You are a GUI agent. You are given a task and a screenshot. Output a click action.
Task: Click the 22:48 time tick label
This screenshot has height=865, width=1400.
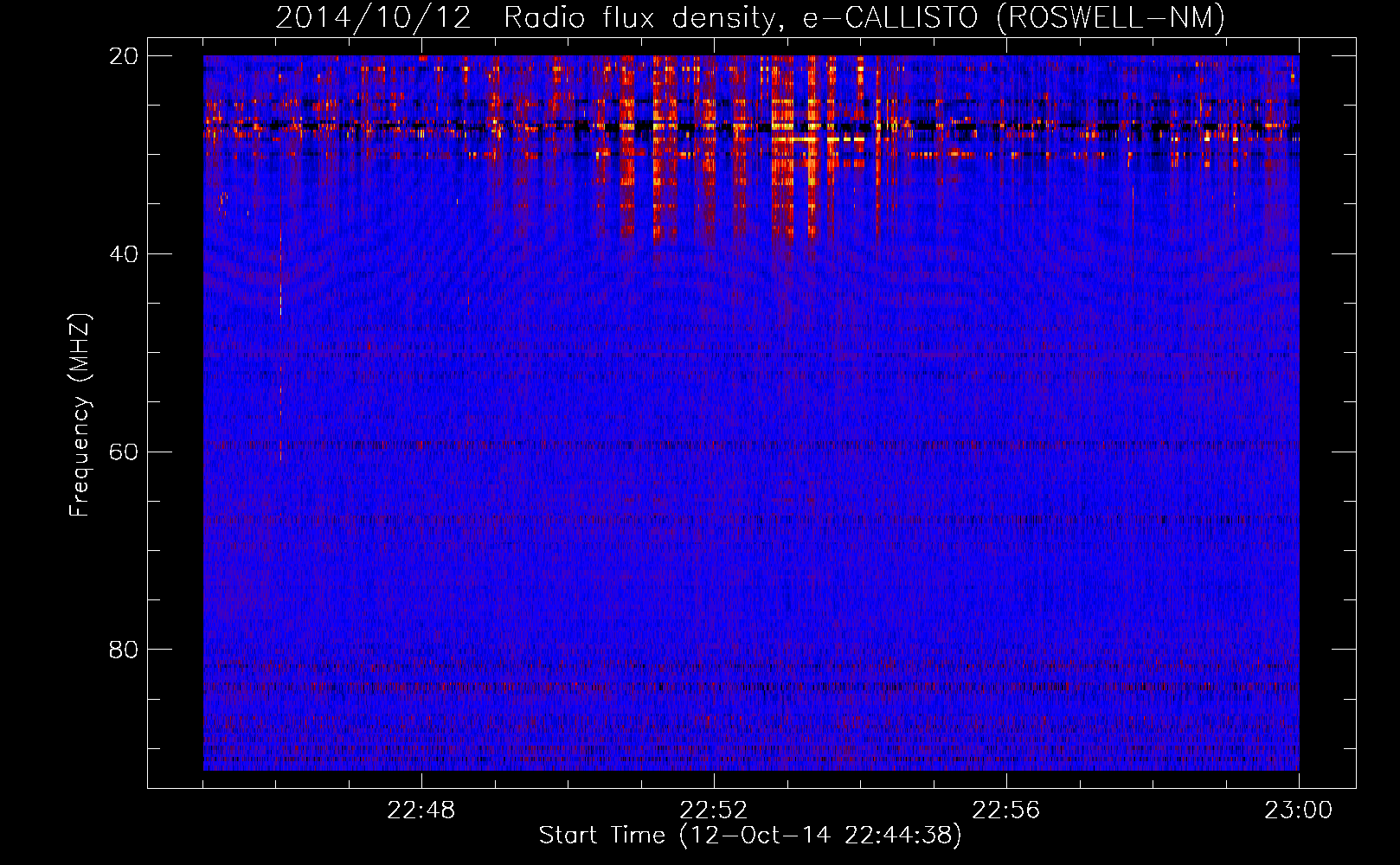click(x=421, y=811)
